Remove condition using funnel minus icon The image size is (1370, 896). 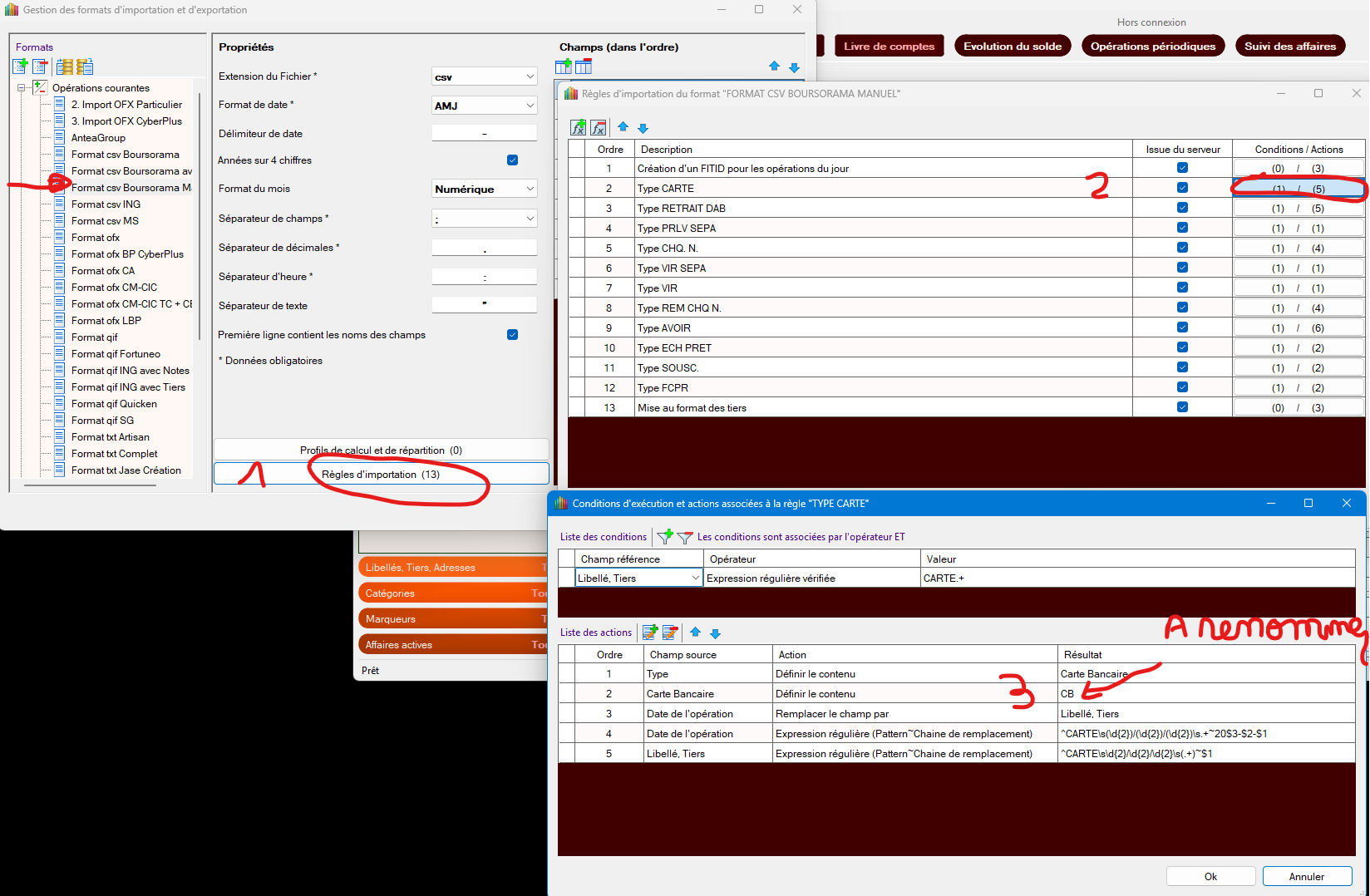[685, 538]
